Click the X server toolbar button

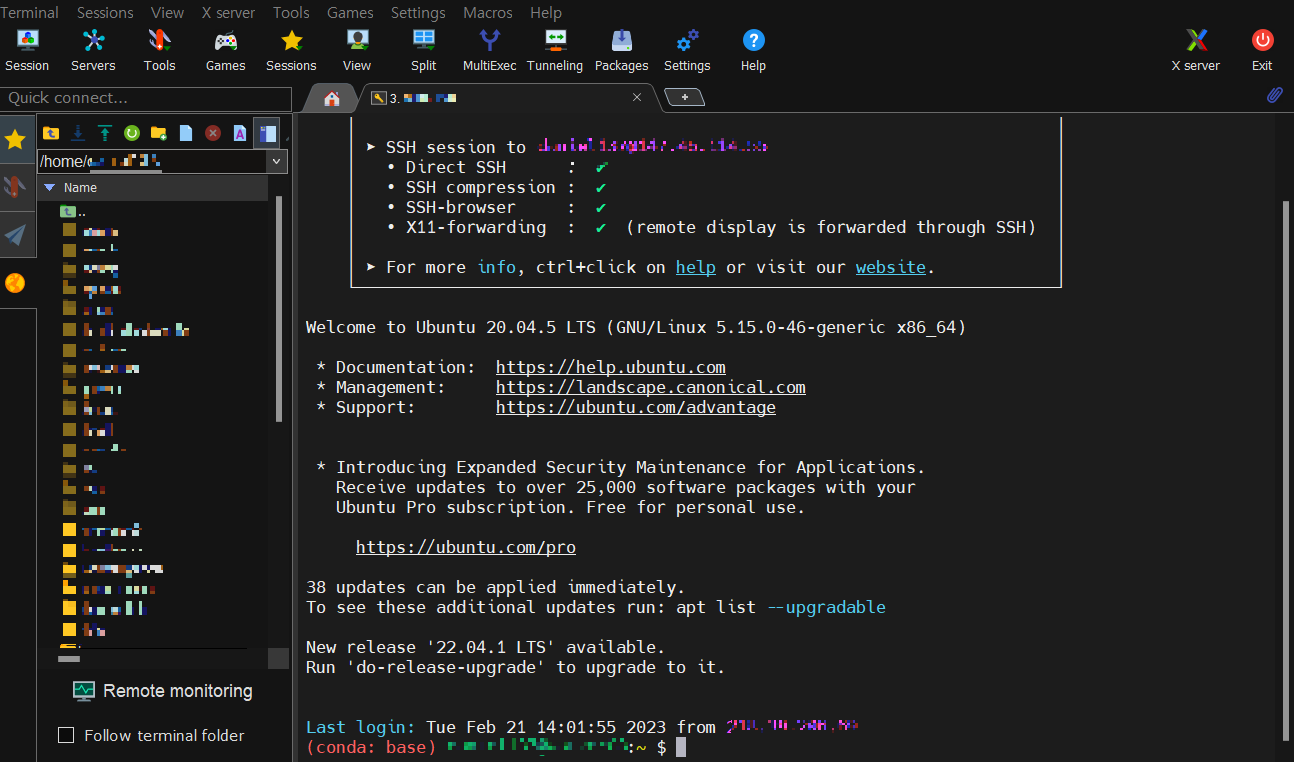(1196, 50)
